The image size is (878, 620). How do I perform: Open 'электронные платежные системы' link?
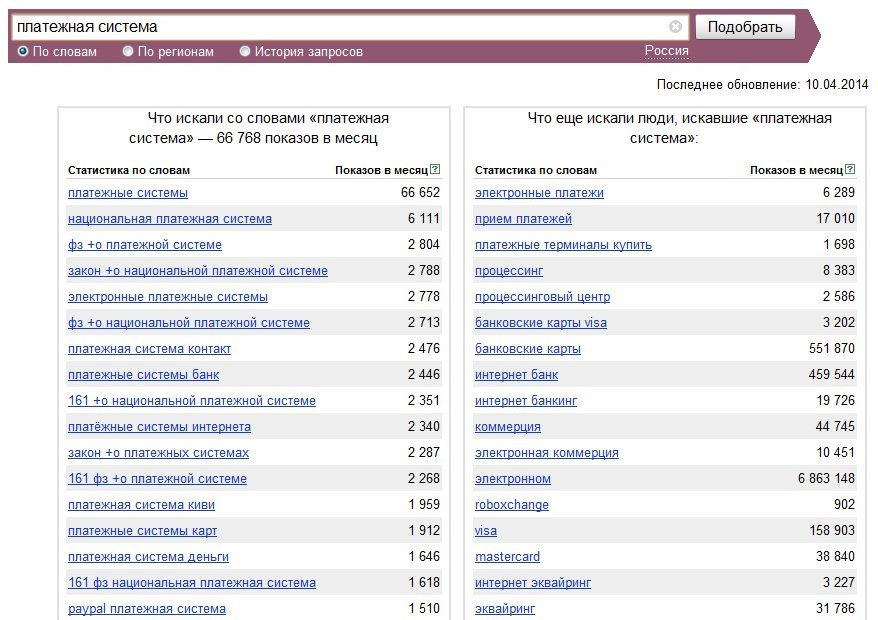[x=167, y=297]
